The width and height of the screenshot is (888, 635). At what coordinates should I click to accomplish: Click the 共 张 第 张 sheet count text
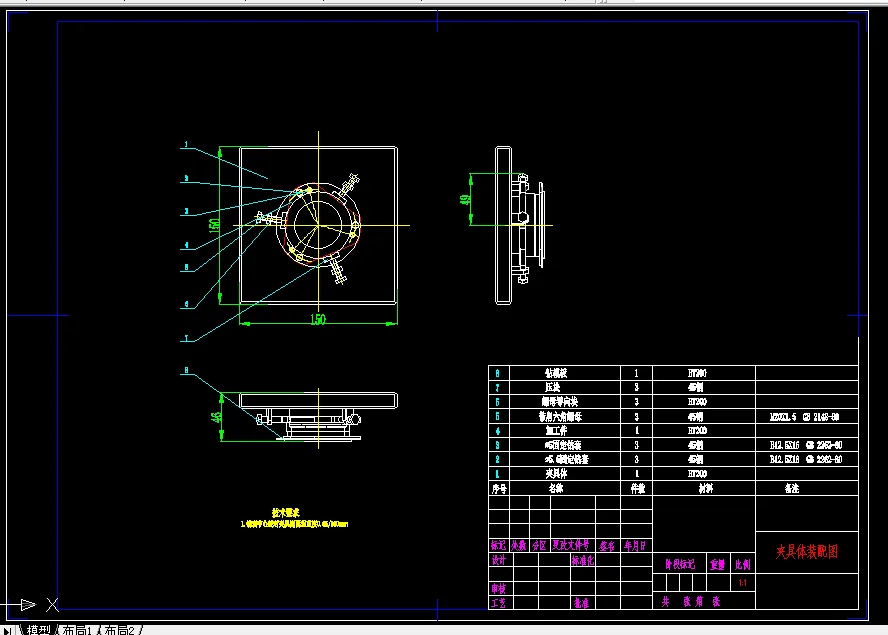tap(690, 602)
